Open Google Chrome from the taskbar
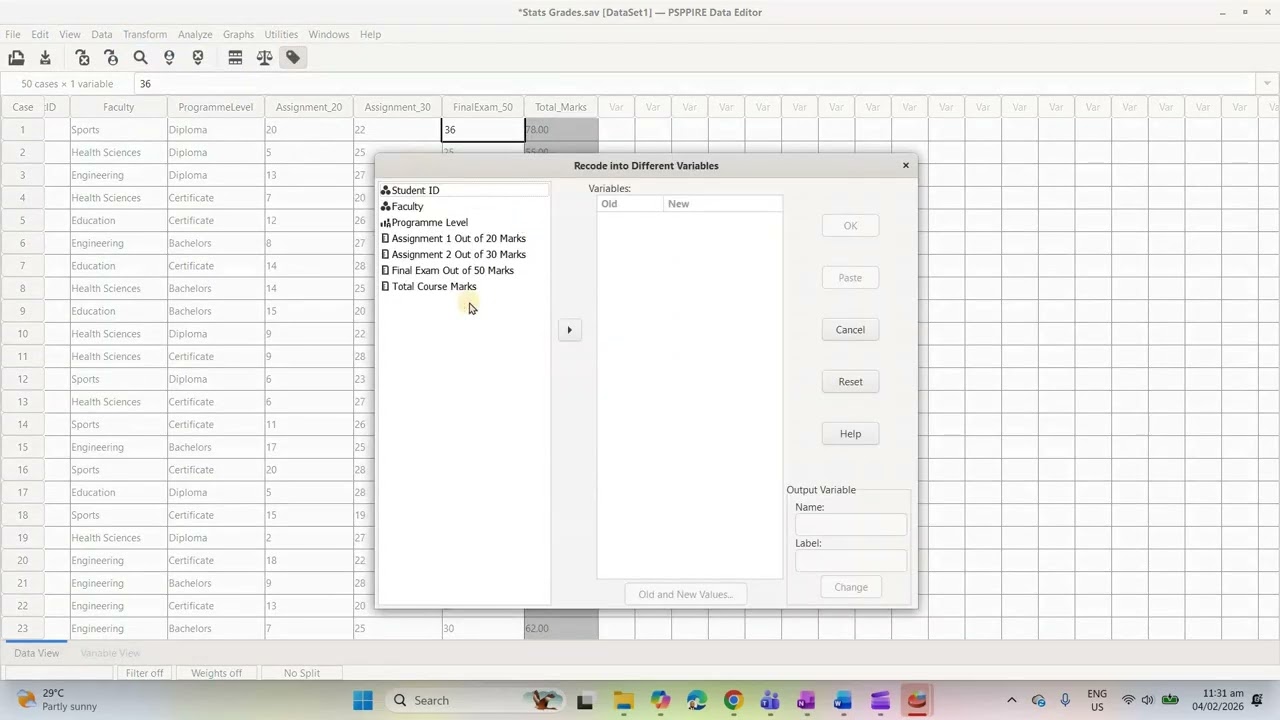 coord(733,700)
